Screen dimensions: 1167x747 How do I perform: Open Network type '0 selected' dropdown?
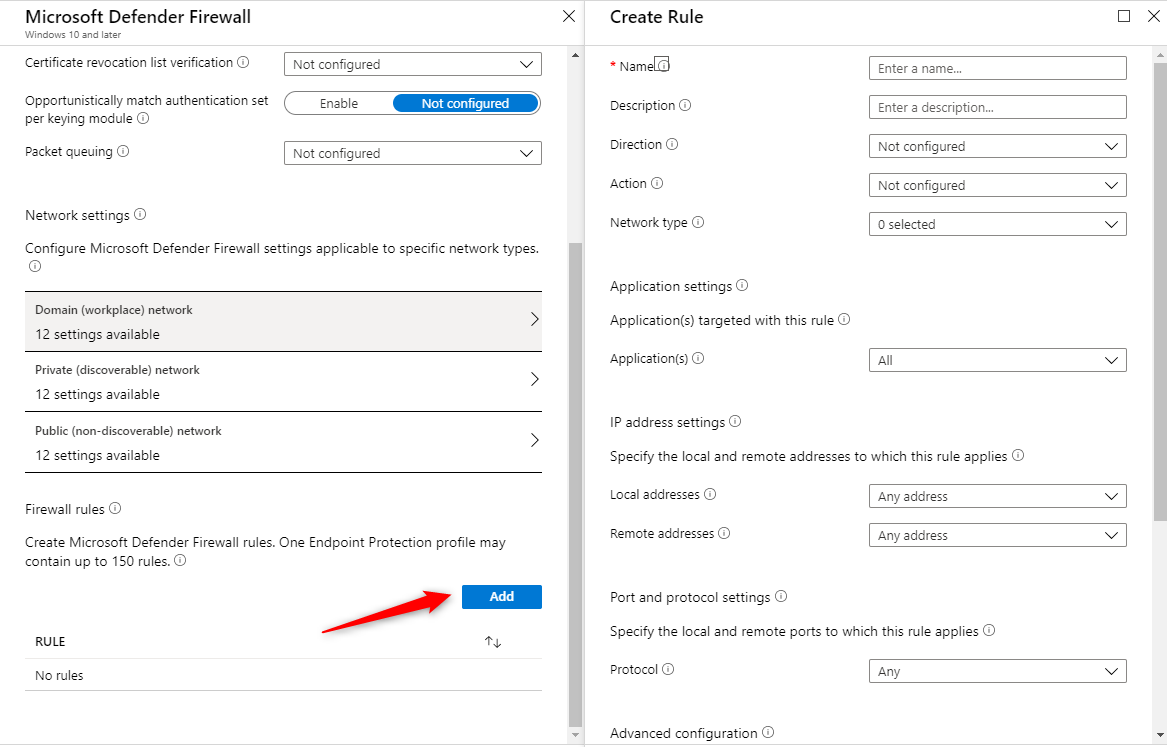[x=997, y=224]
